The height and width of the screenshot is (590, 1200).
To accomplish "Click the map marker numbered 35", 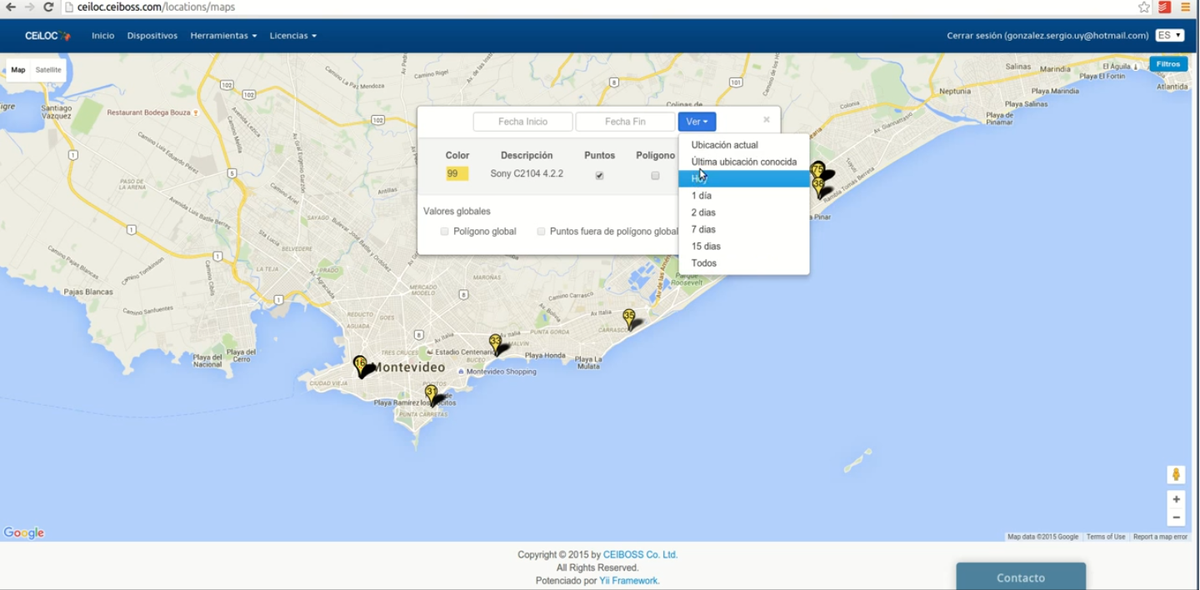I will (629, 319).
